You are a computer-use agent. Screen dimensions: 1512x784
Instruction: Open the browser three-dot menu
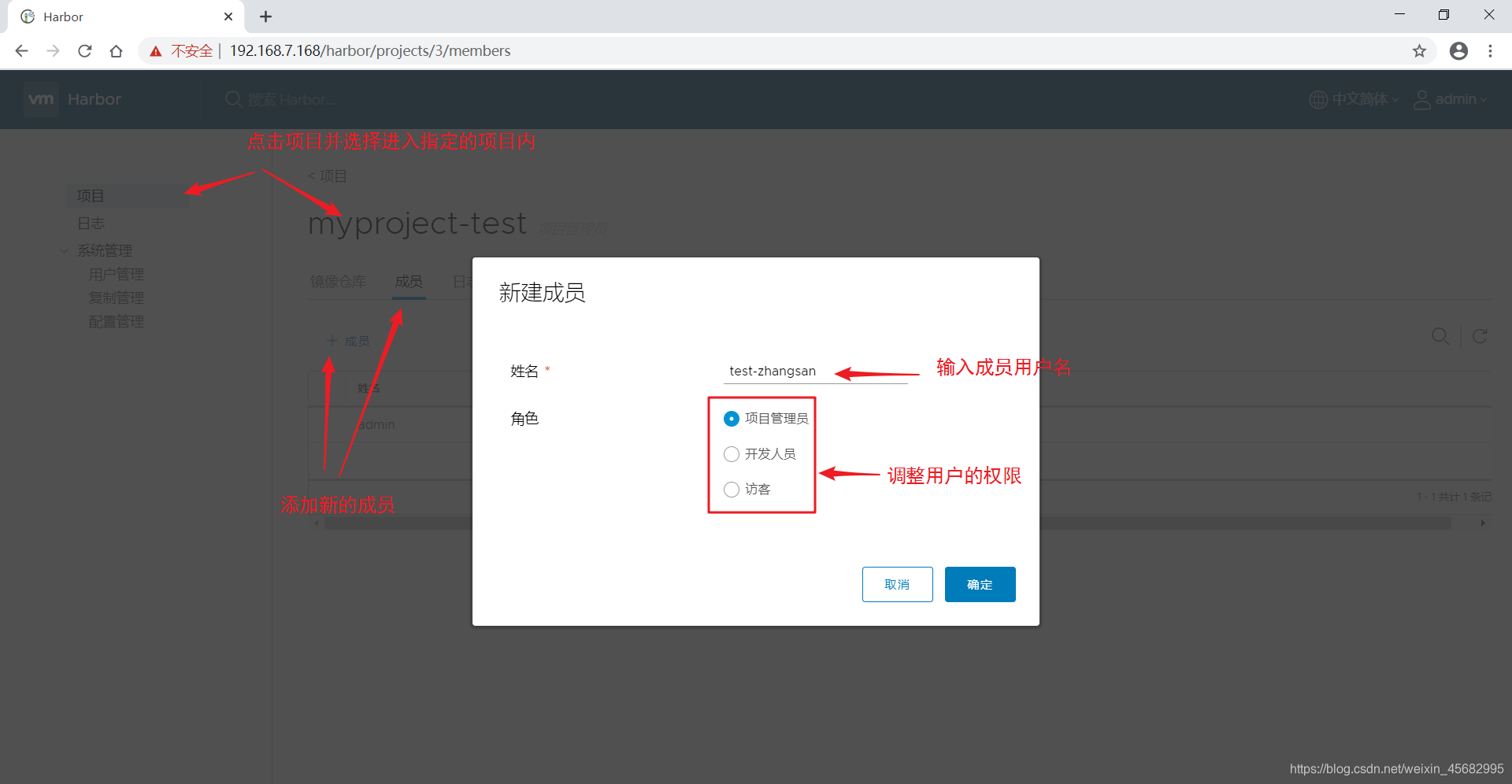tap(1490, 51)
